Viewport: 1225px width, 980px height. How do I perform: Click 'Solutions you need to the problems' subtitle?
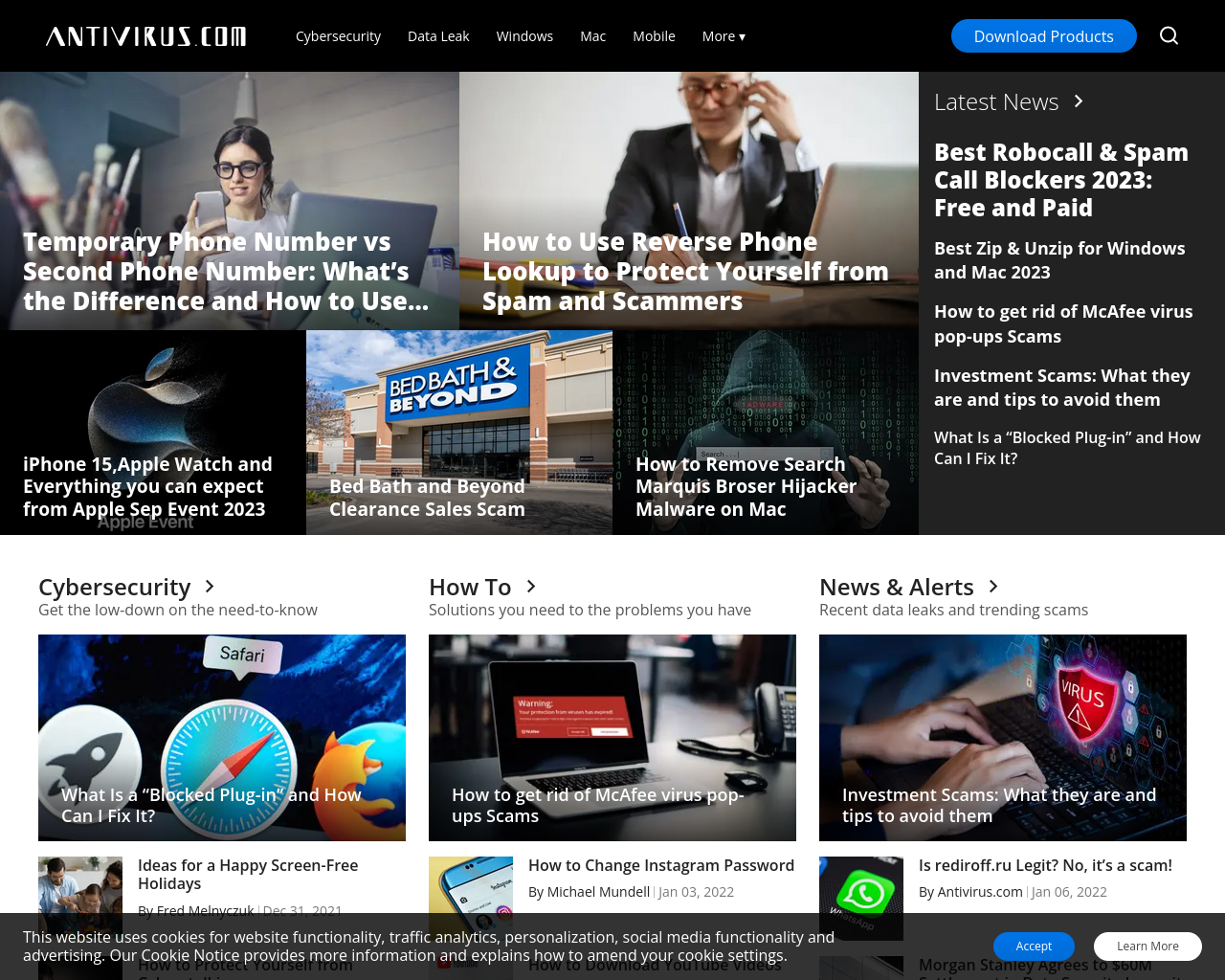tap(590, 610)
